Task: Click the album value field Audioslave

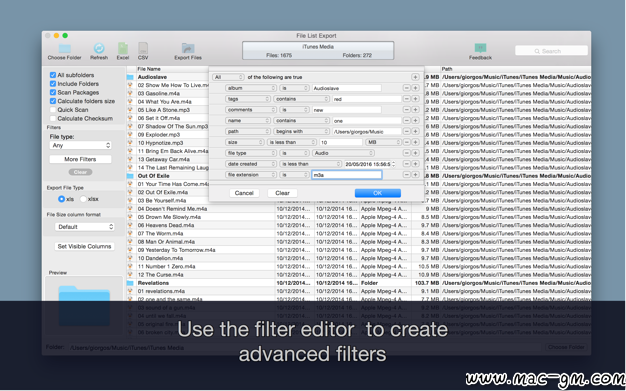Action: pos(347,88)
